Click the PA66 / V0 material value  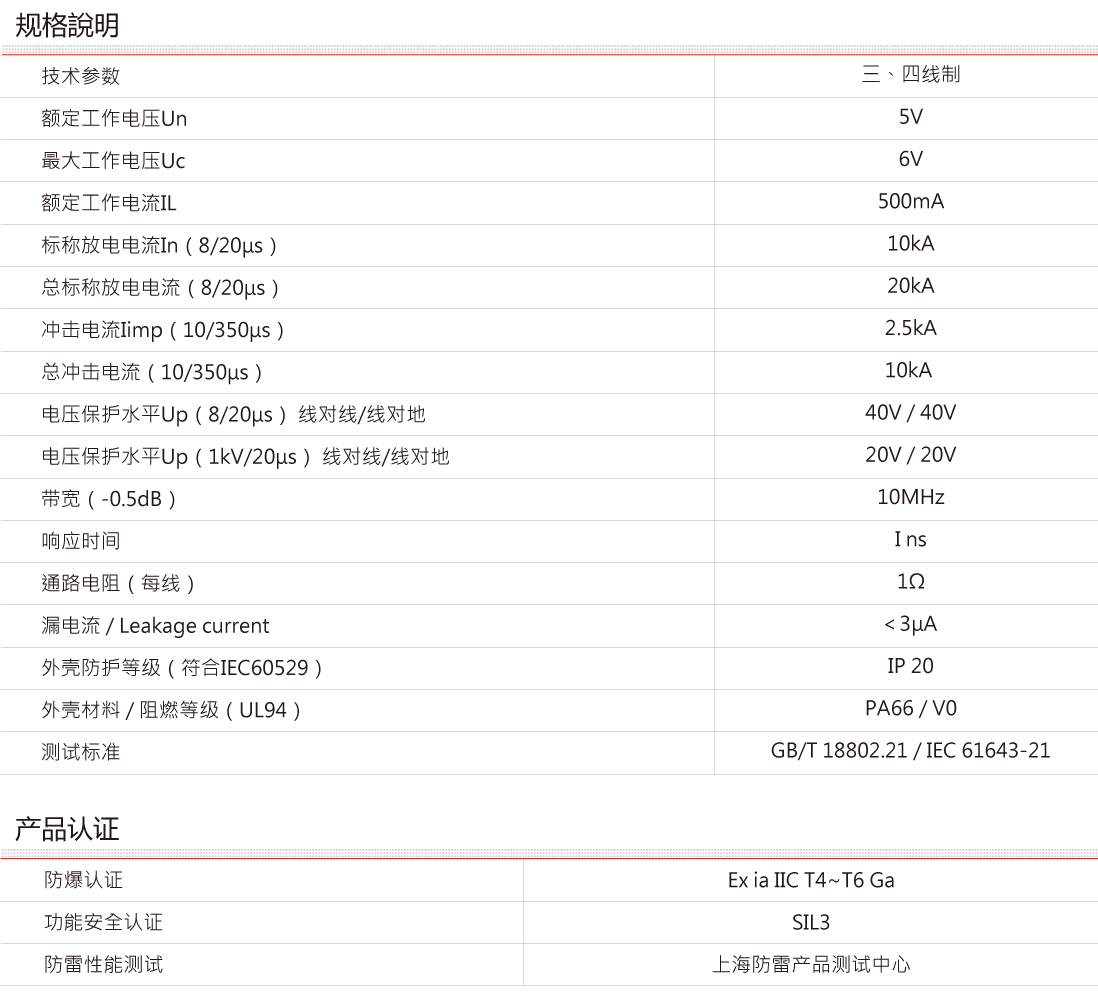(910, 708)
